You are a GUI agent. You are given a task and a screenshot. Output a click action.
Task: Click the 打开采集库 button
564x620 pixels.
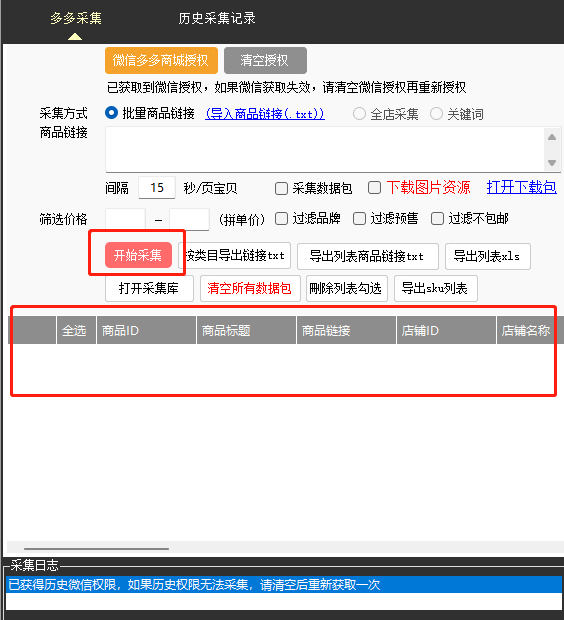pyautogui.click(x=149, y=288)
